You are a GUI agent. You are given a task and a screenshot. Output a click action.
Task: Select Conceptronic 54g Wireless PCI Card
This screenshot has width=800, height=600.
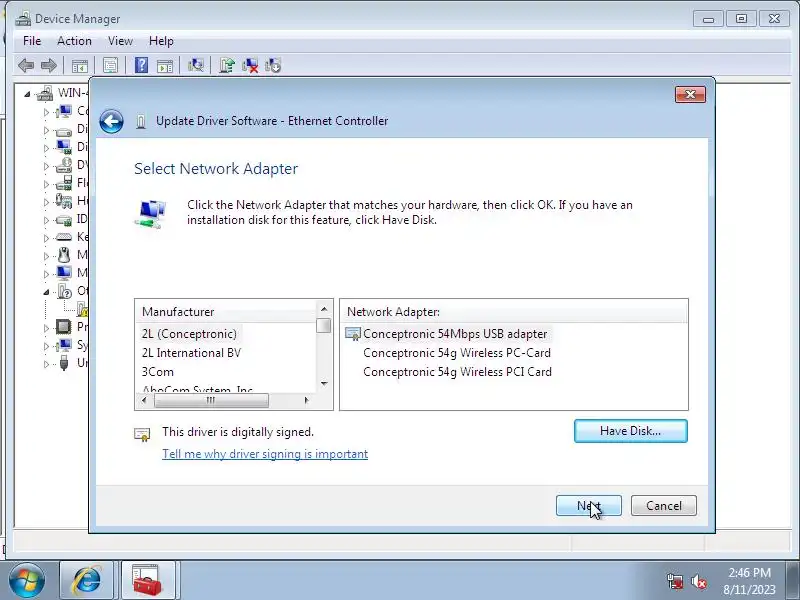pyautogui.click(x=457, y=371)
